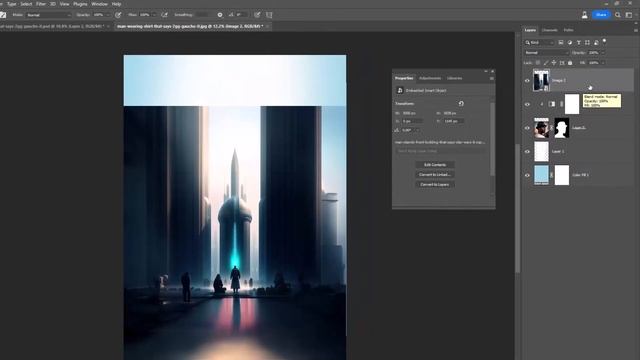640x360 pixels.
Task: Click the link icon on Color Fill layer
Action: 551,175
